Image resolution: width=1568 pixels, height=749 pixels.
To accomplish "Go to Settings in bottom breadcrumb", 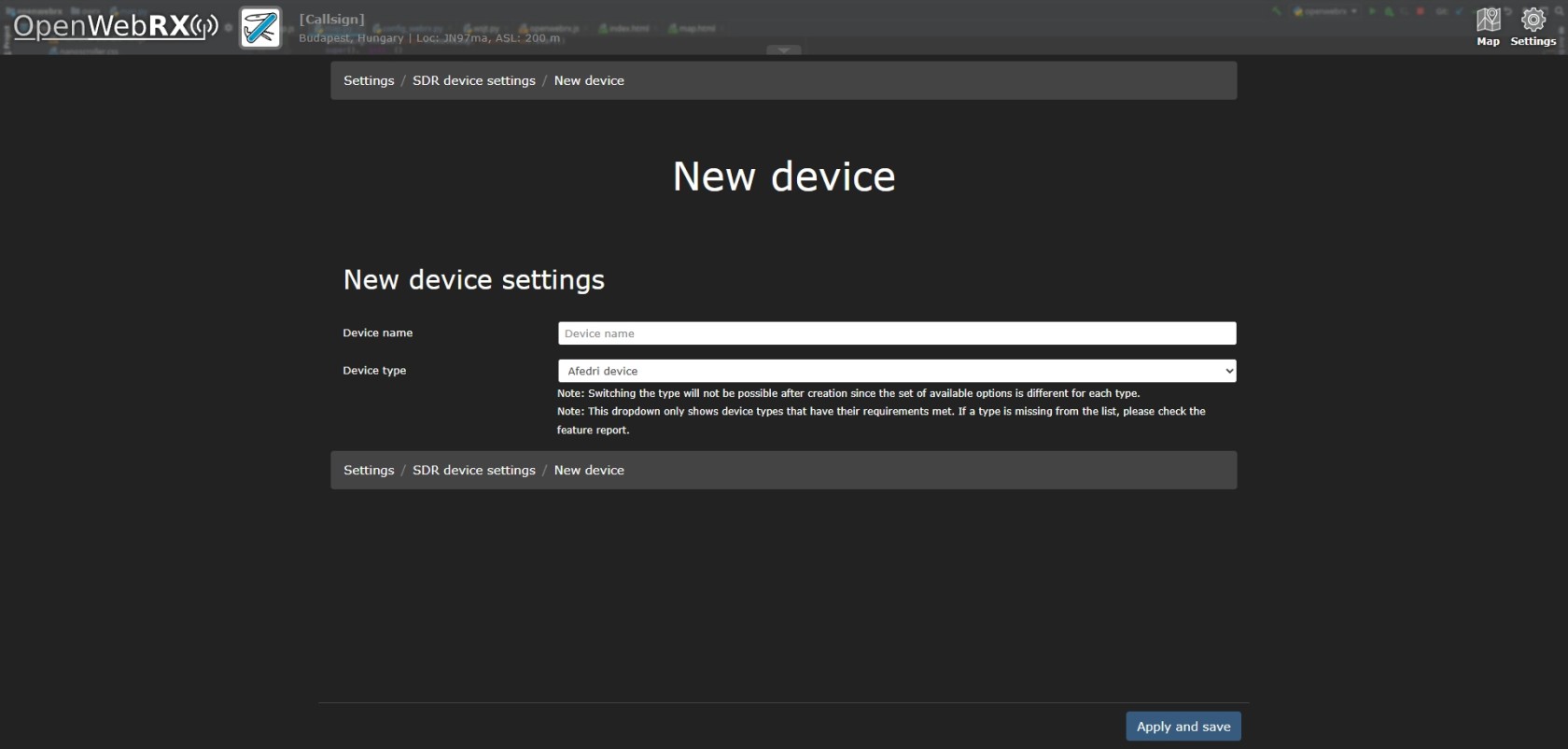I will (369, 470).
